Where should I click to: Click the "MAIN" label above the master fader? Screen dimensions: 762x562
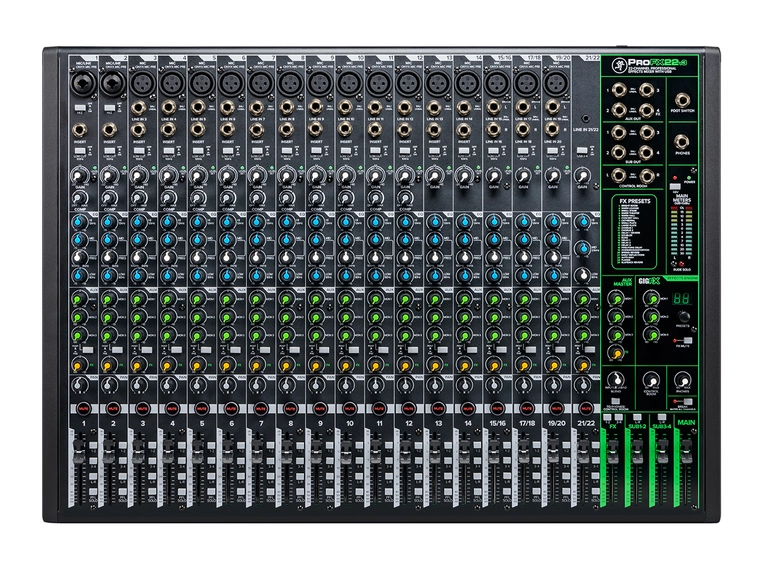[x=686, y=422]
